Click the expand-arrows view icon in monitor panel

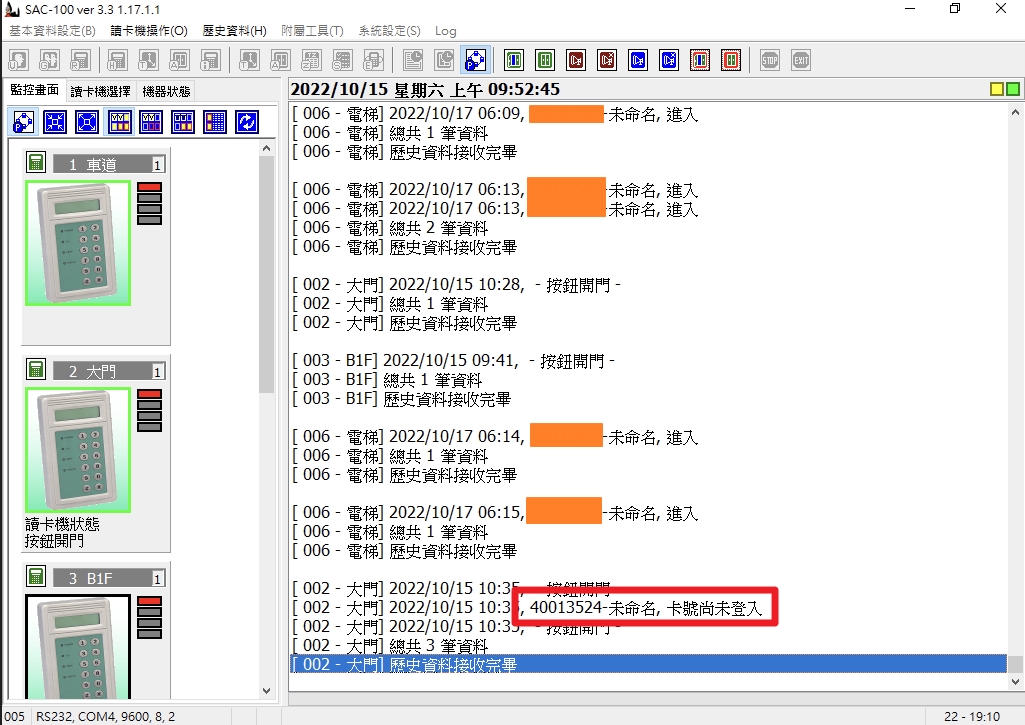[87, 122]
